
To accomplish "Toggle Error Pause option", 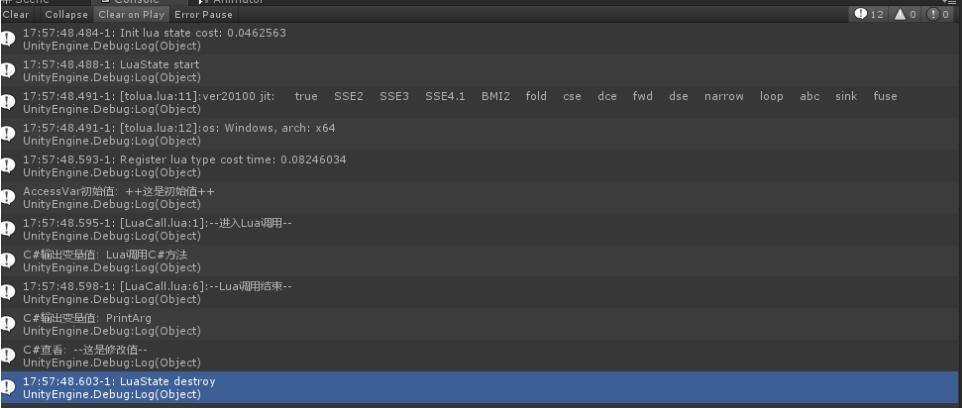I will click(203, 14).
